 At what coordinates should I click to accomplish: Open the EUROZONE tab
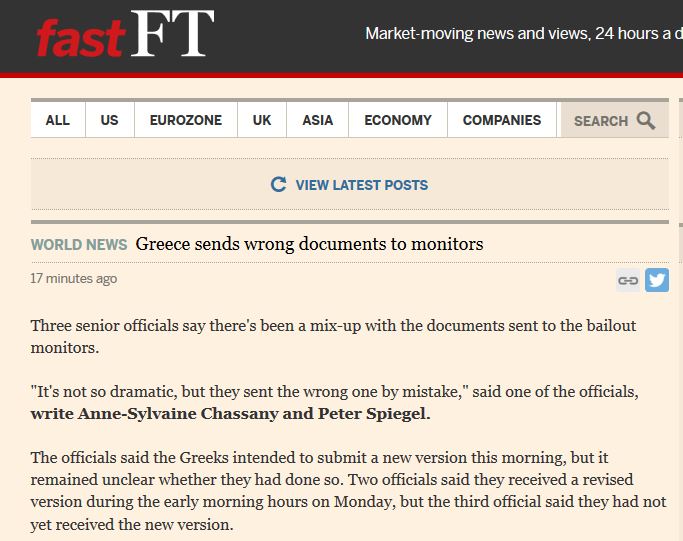coord(185,120)
